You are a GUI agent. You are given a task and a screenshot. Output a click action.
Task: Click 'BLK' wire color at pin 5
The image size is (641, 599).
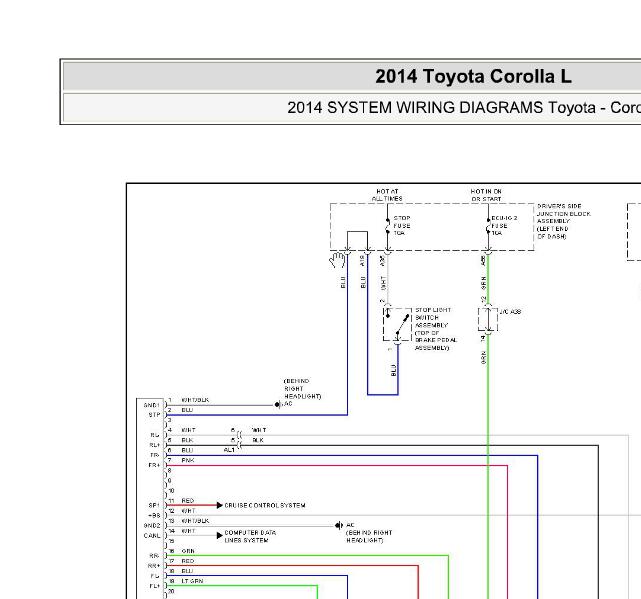[x=187, y=440]
